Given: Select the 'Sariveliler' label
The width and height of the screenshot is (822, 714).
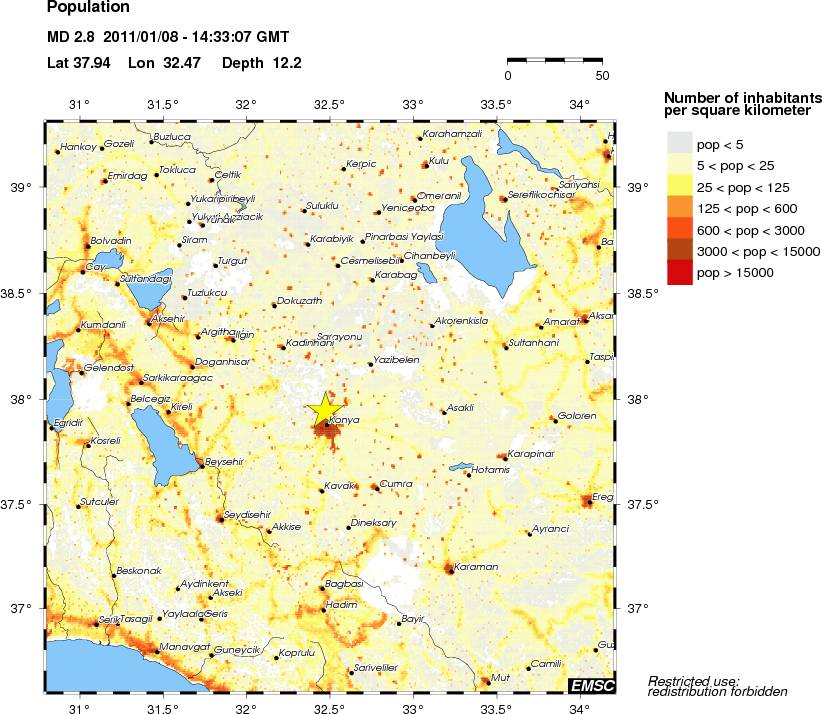Looking at the screenshot, I should [x=376, y=668].
